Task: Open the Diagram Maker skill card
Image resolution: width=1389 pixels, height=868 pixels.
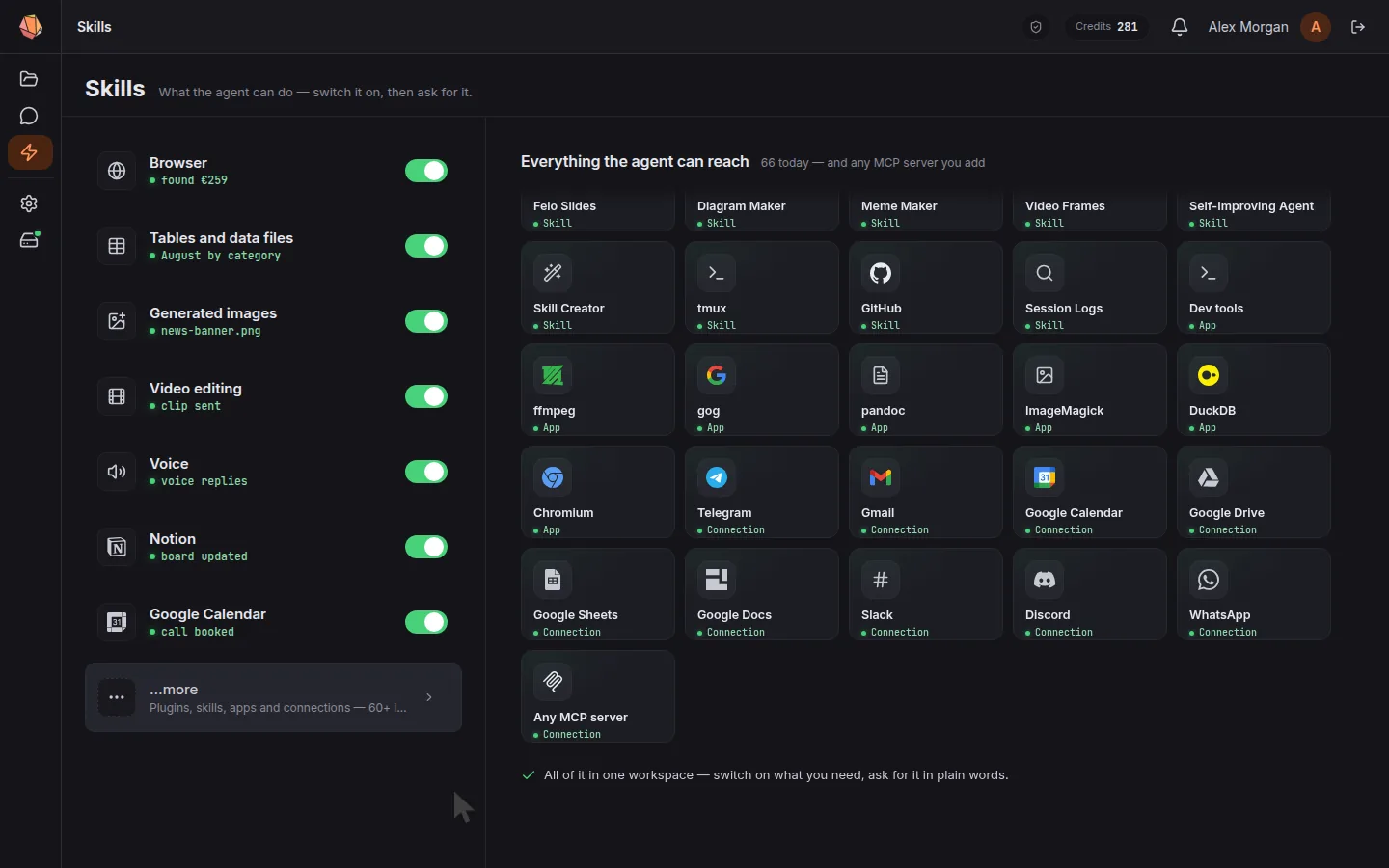Action: (x=762, y=212)
